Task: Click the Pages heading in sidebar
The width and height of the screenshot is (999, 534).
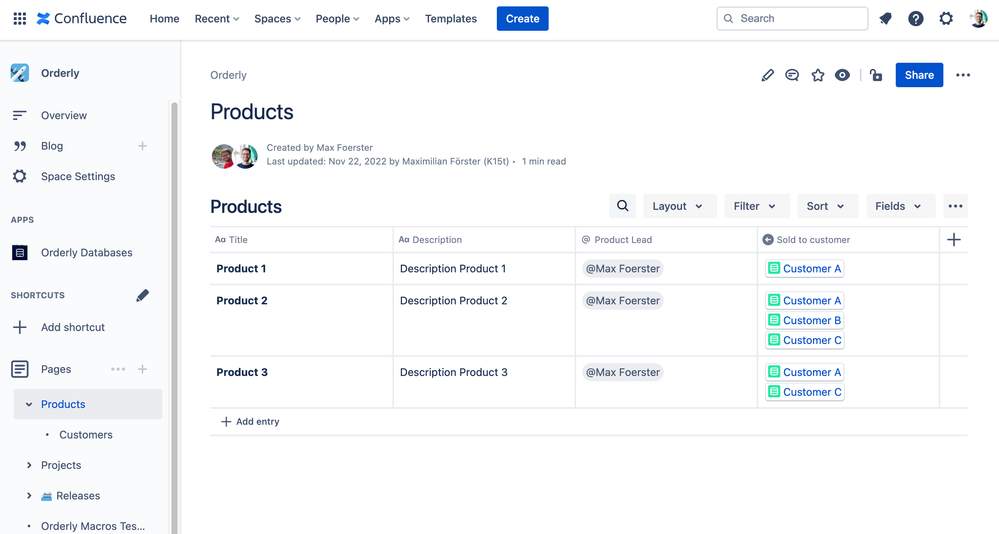Action: (56, 369)
